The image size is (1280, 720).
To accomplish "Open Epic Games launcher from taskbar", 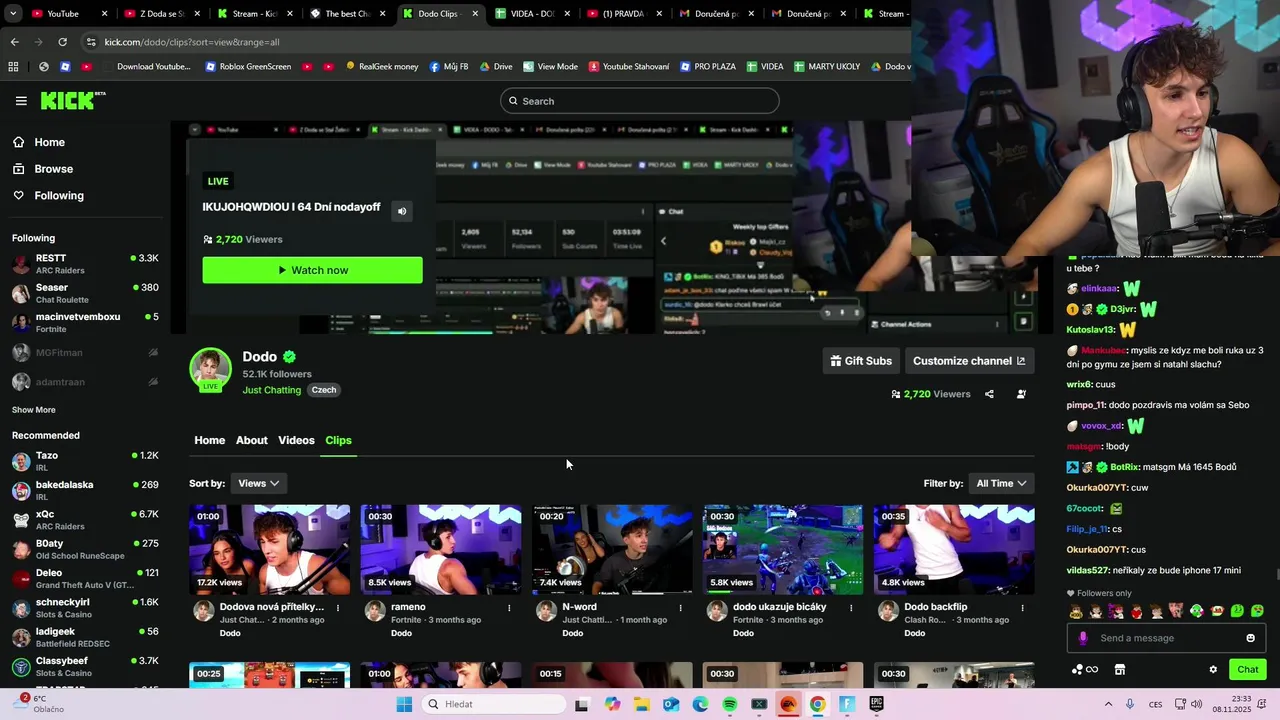I will (877, 704).
